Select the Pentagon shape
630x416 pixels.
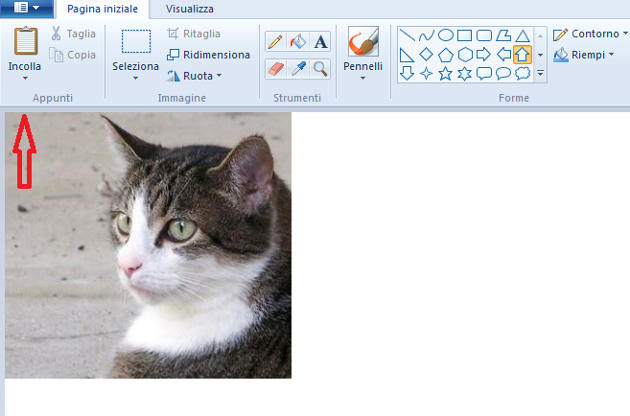[446, 55]
